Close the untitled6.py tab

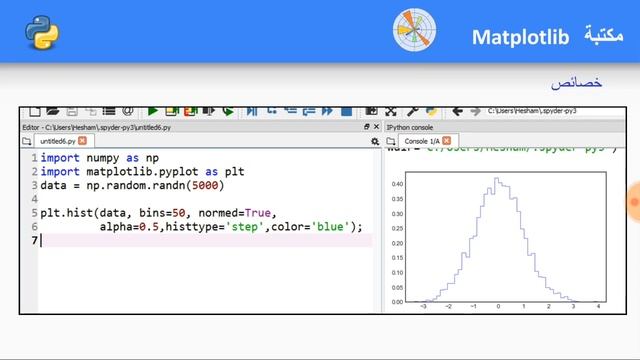pos(82,141)
